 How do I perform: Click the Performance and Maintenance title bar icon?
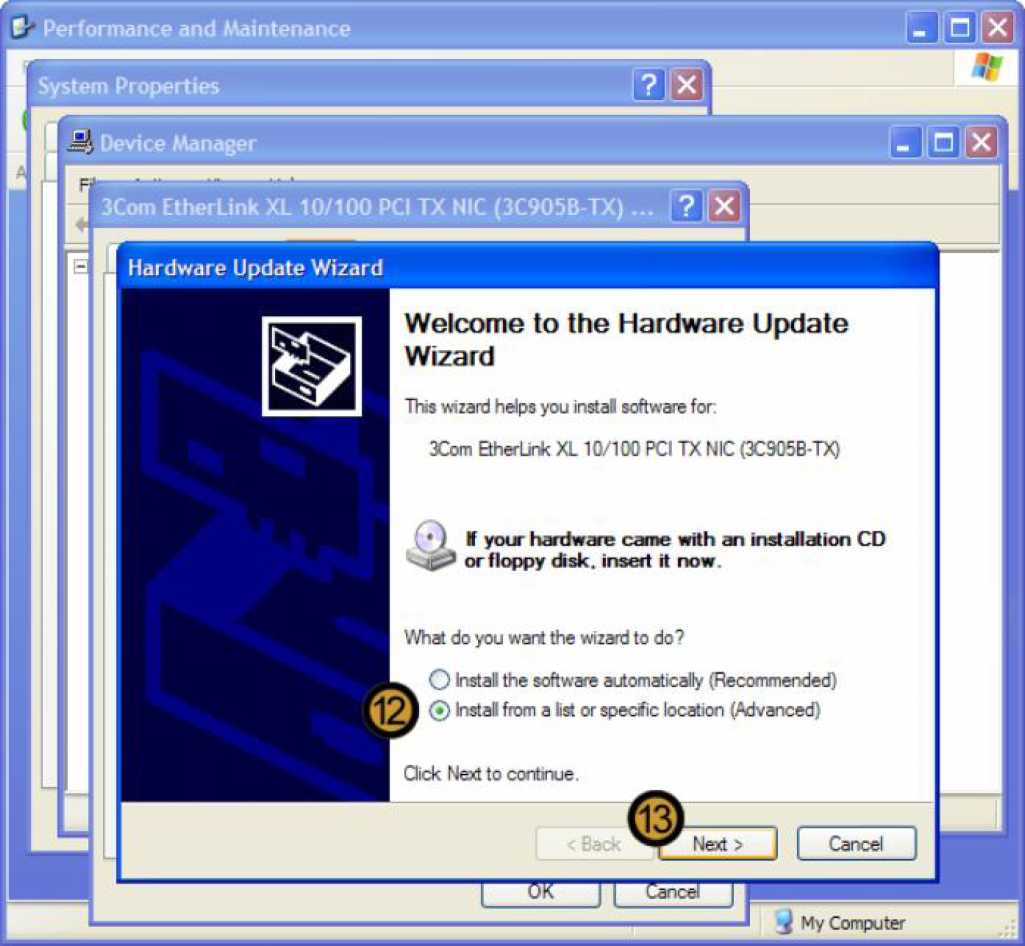[23, 27]
